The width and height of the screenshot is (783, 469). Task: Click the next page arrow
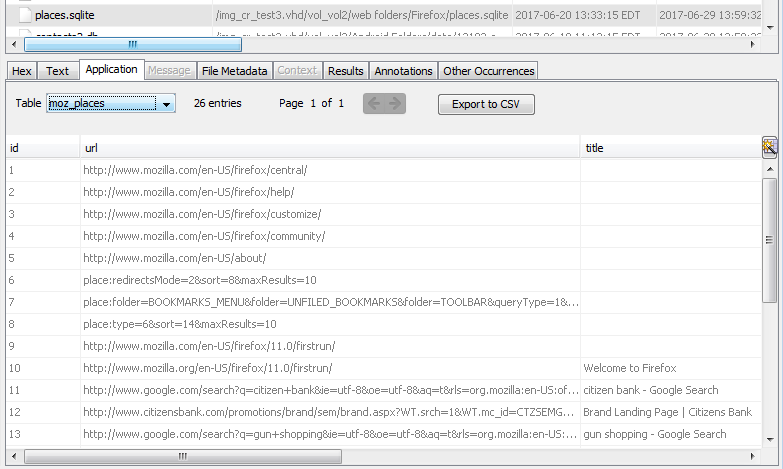[x=394, y=103]
